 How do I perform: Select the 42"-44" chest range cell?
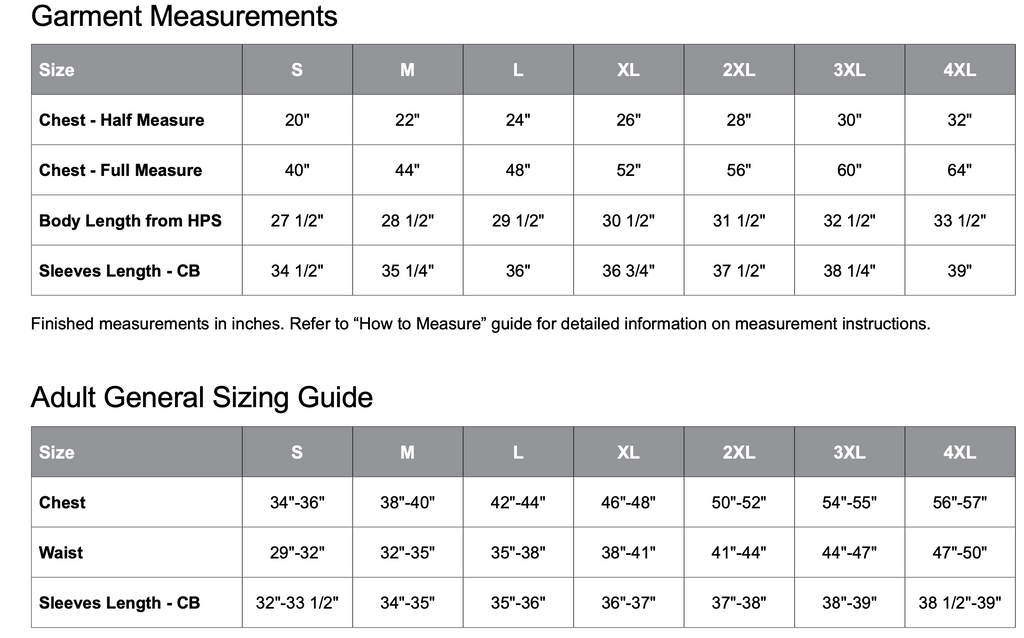pos(518,503)
